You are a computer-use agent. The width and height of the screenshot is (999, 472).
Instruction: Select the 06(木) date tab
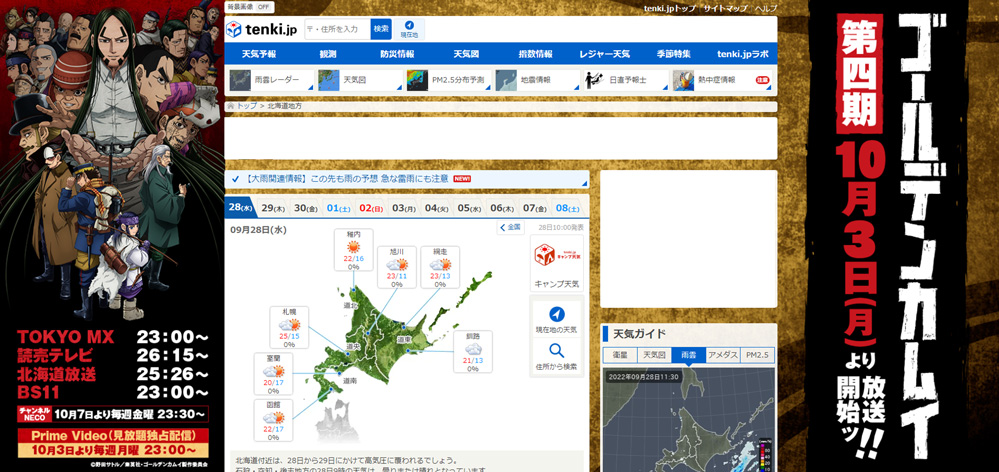click(501, 208)
